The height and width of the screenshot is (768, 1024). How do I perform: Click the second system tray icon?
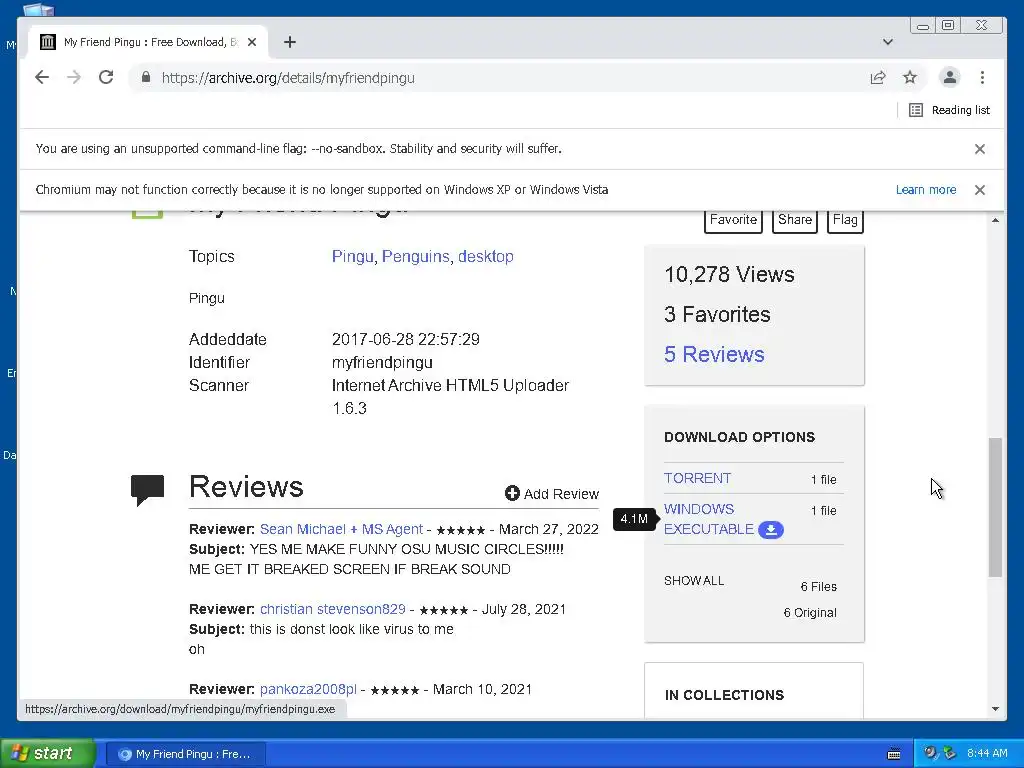[x=950, y=753]
